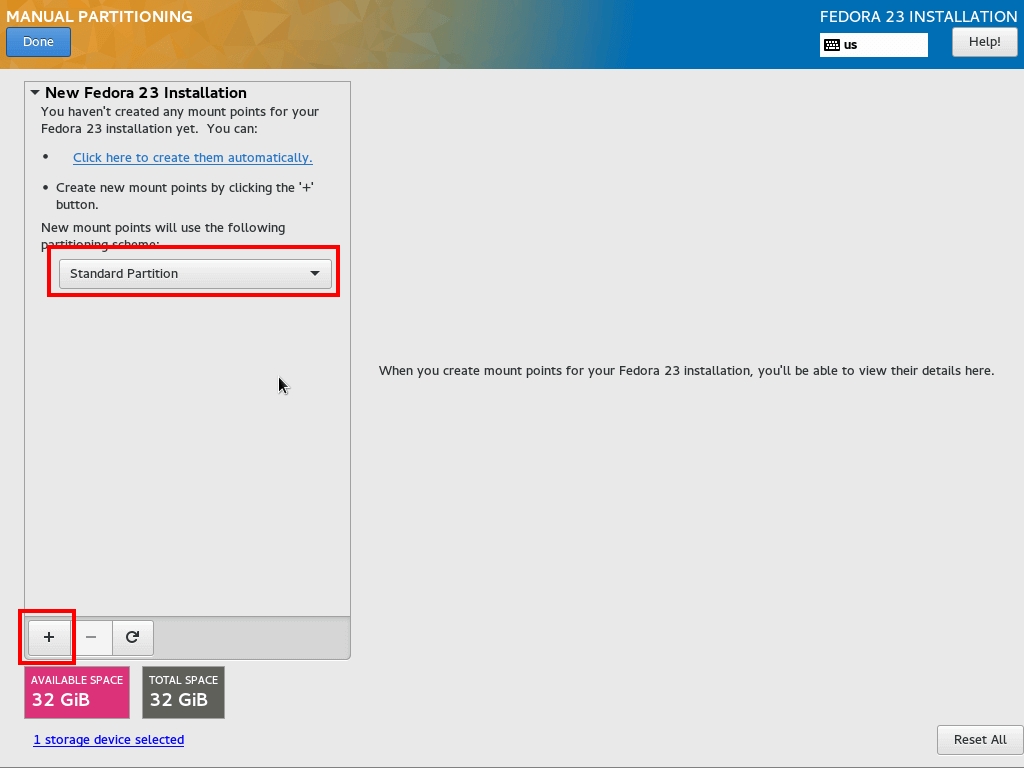Click the AVAILABLE SPACE 32 GiB box
Image resolution: width=1024 pixels, height=768 pixels.
tap(77, 692)
